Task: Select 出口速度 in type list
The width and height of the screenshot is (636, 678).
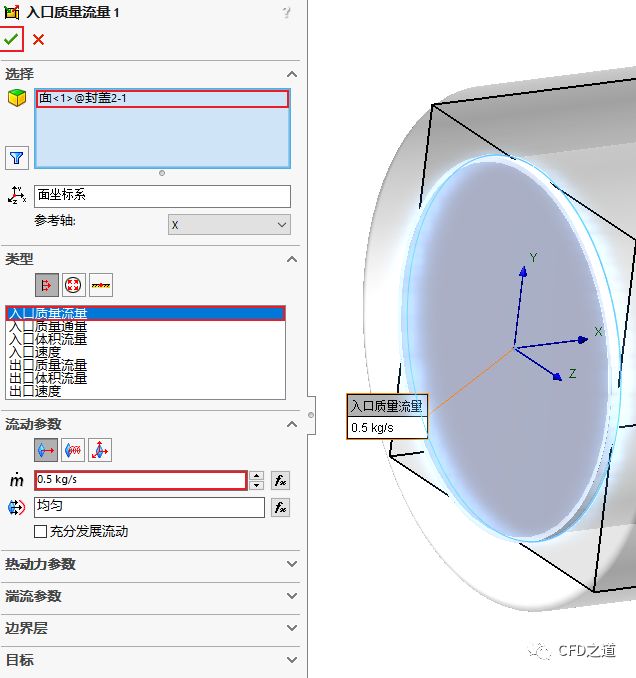Action: (145, 391)
